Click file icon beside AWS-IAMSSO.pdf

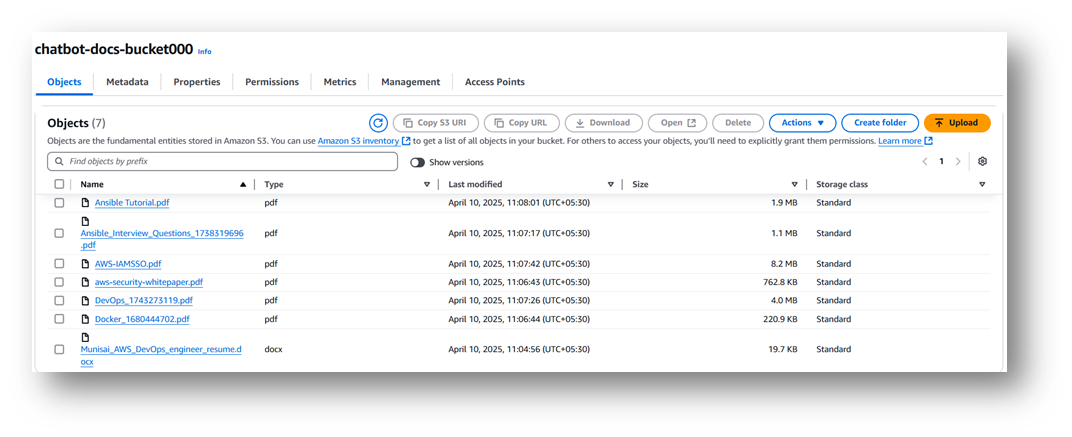click(x=85, y=263)
